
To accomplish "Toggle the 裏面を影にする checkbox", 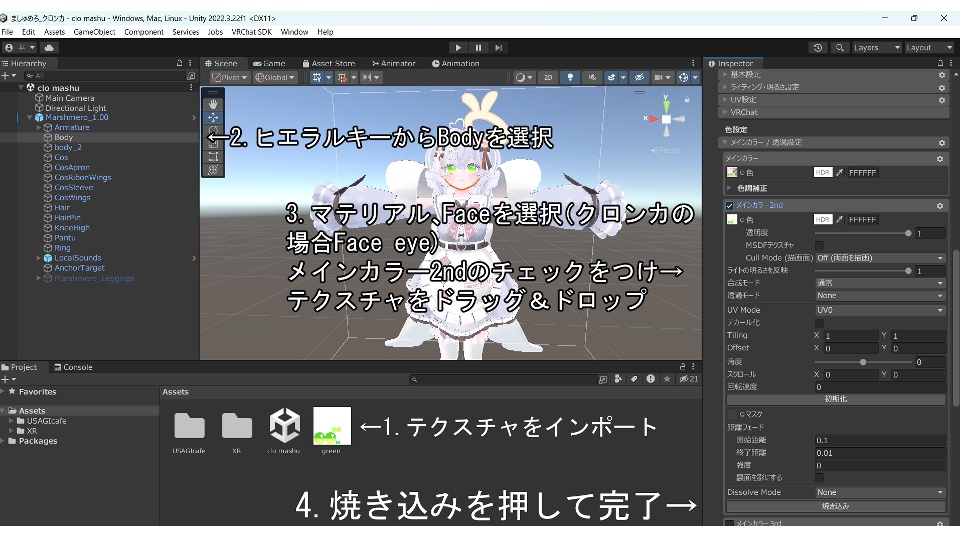I will pos(819,478).
